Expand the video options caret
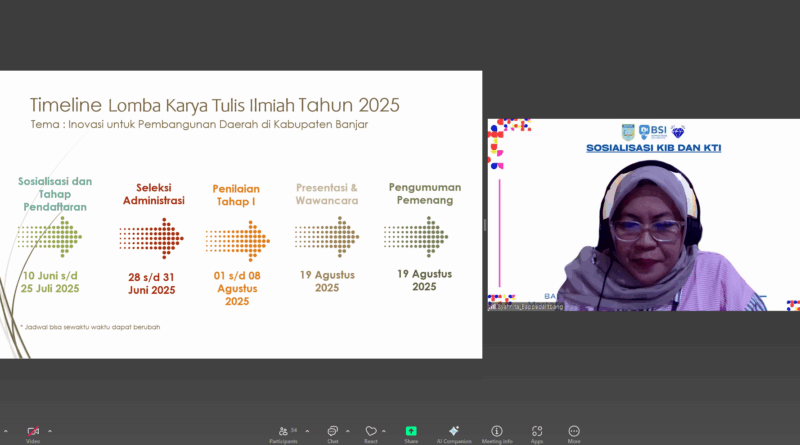 (x=49, y=431)
